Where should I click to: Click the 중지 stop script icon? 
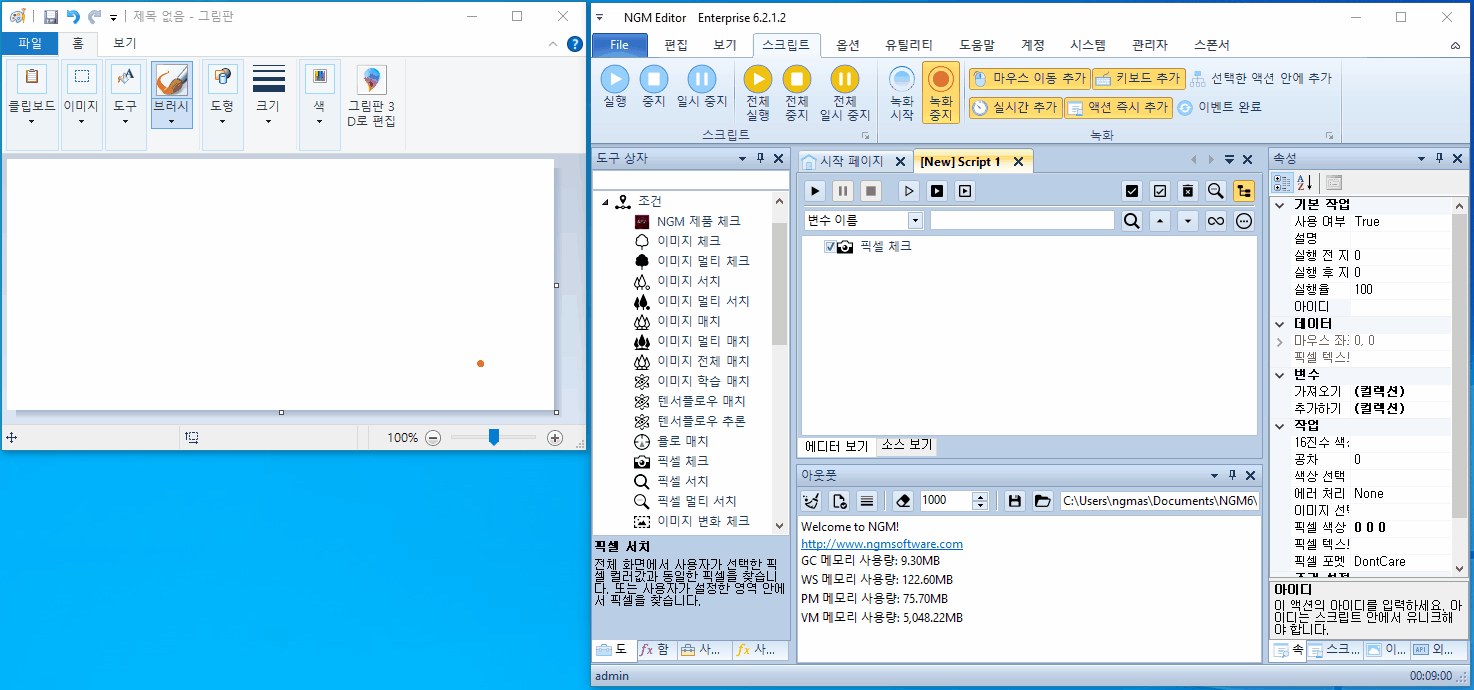[x=654, y=79]
